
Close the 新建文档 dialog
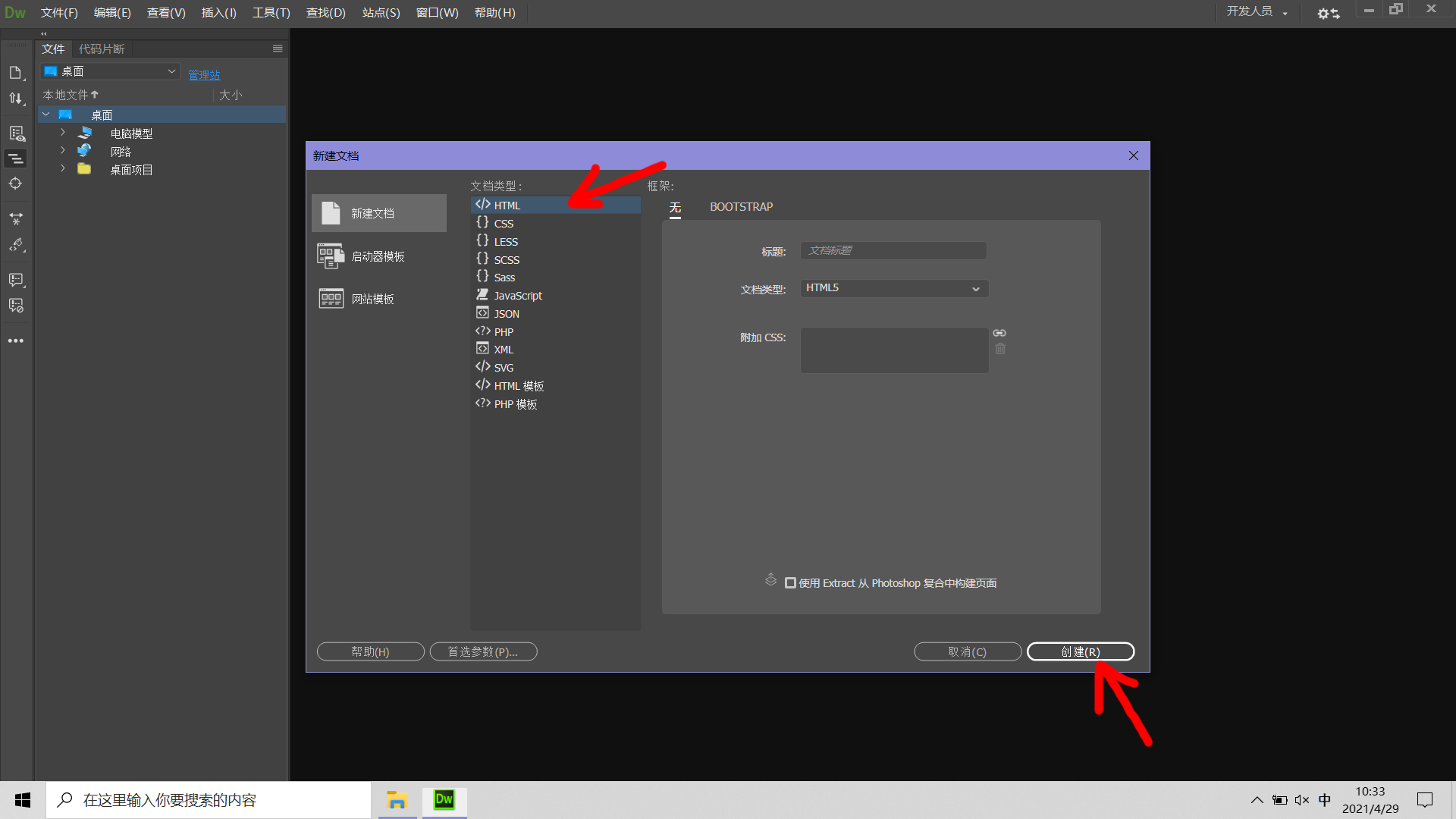pos(1133,155)
